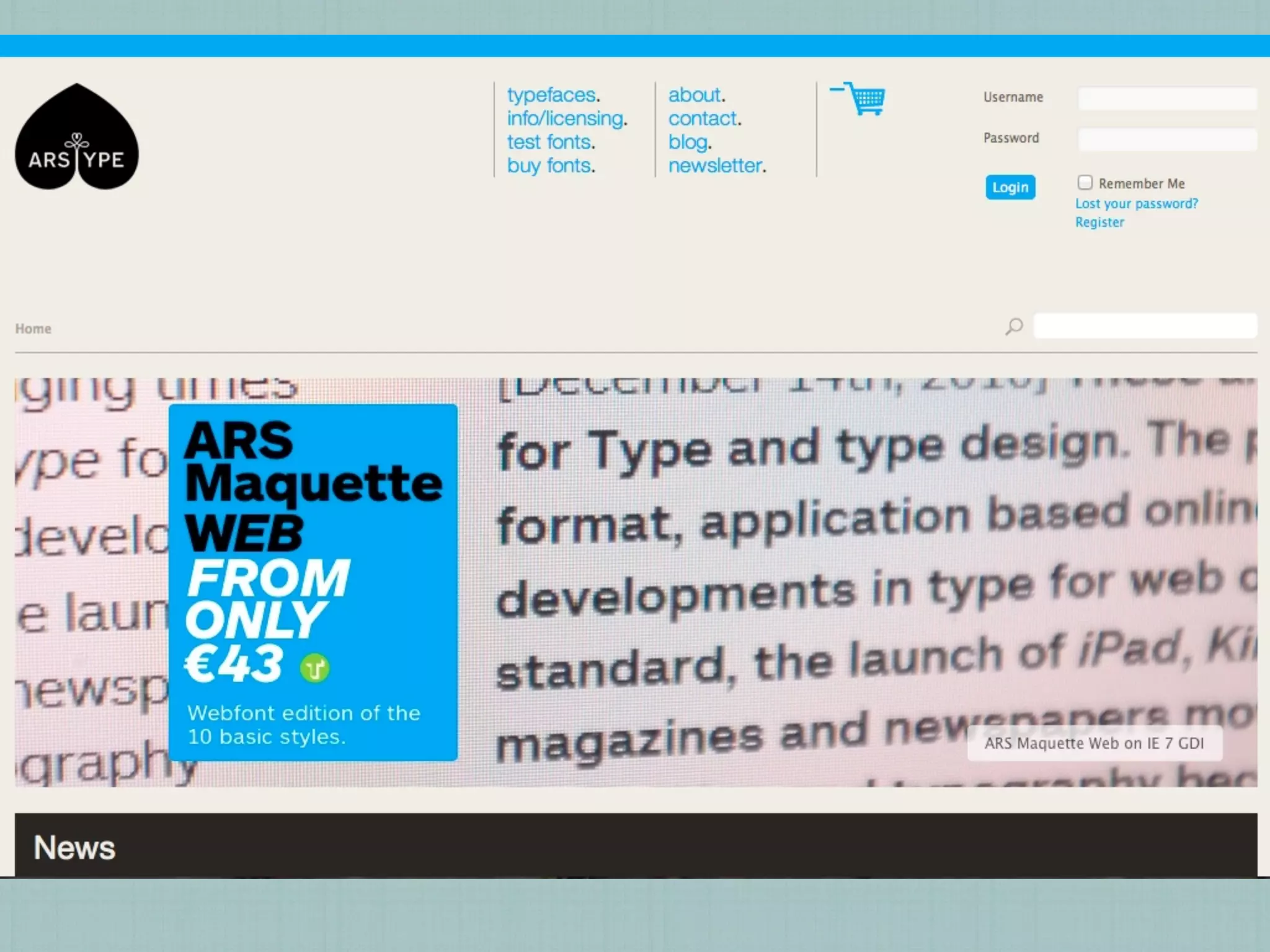Click inside the search text box

pyautogui.click(x=1145, y=326)
